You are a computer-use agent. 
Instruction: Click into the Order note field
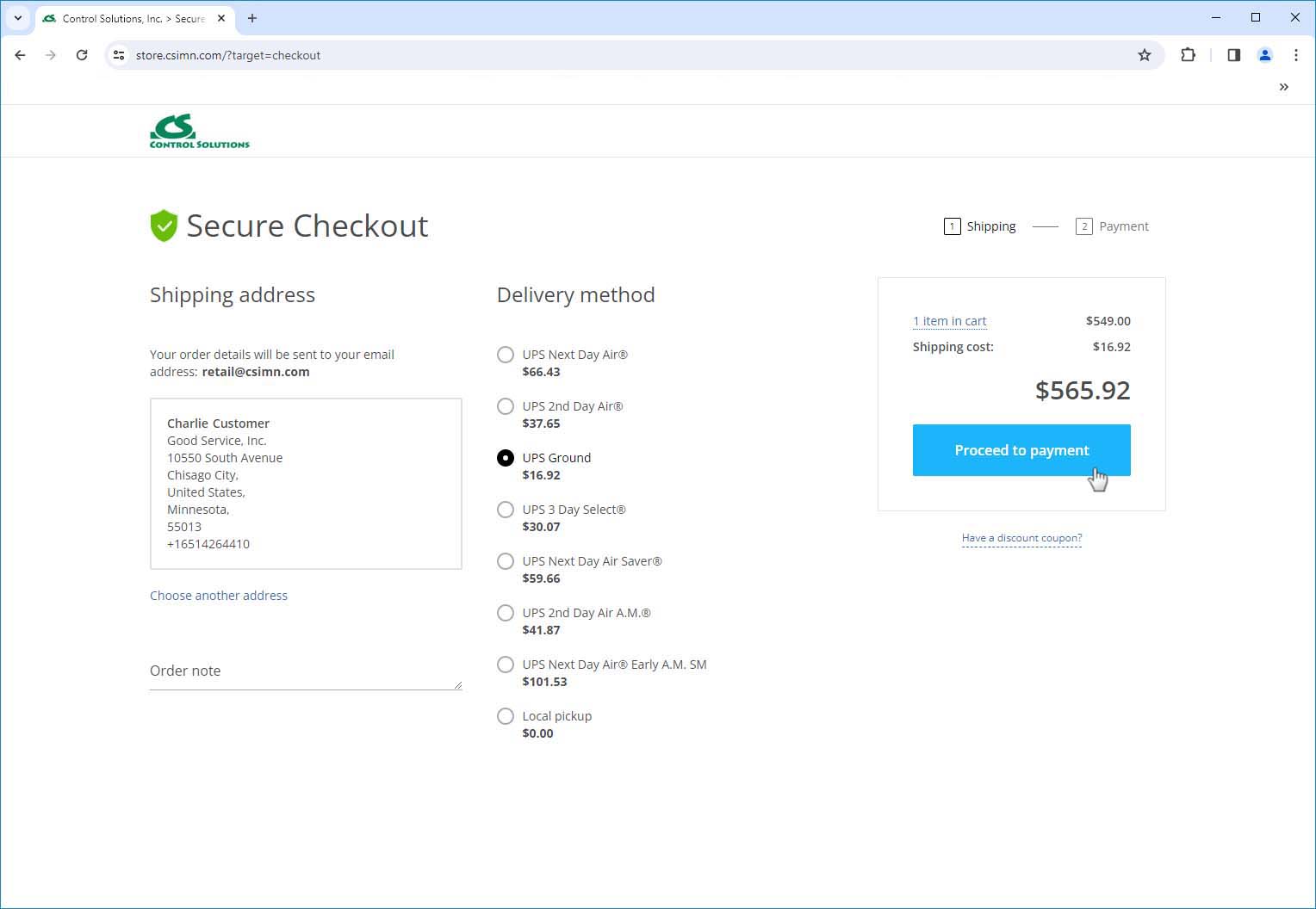click(305, 671)
